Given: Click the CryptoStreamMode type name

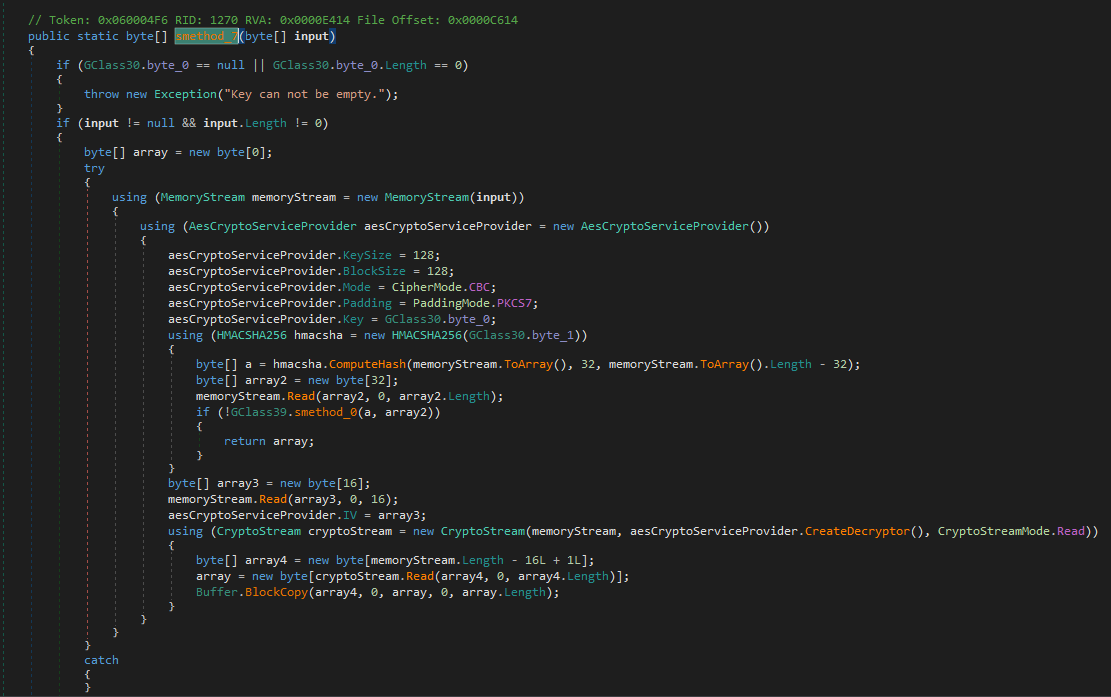Looking at the screenshot, I should click(x=993, y=531).
